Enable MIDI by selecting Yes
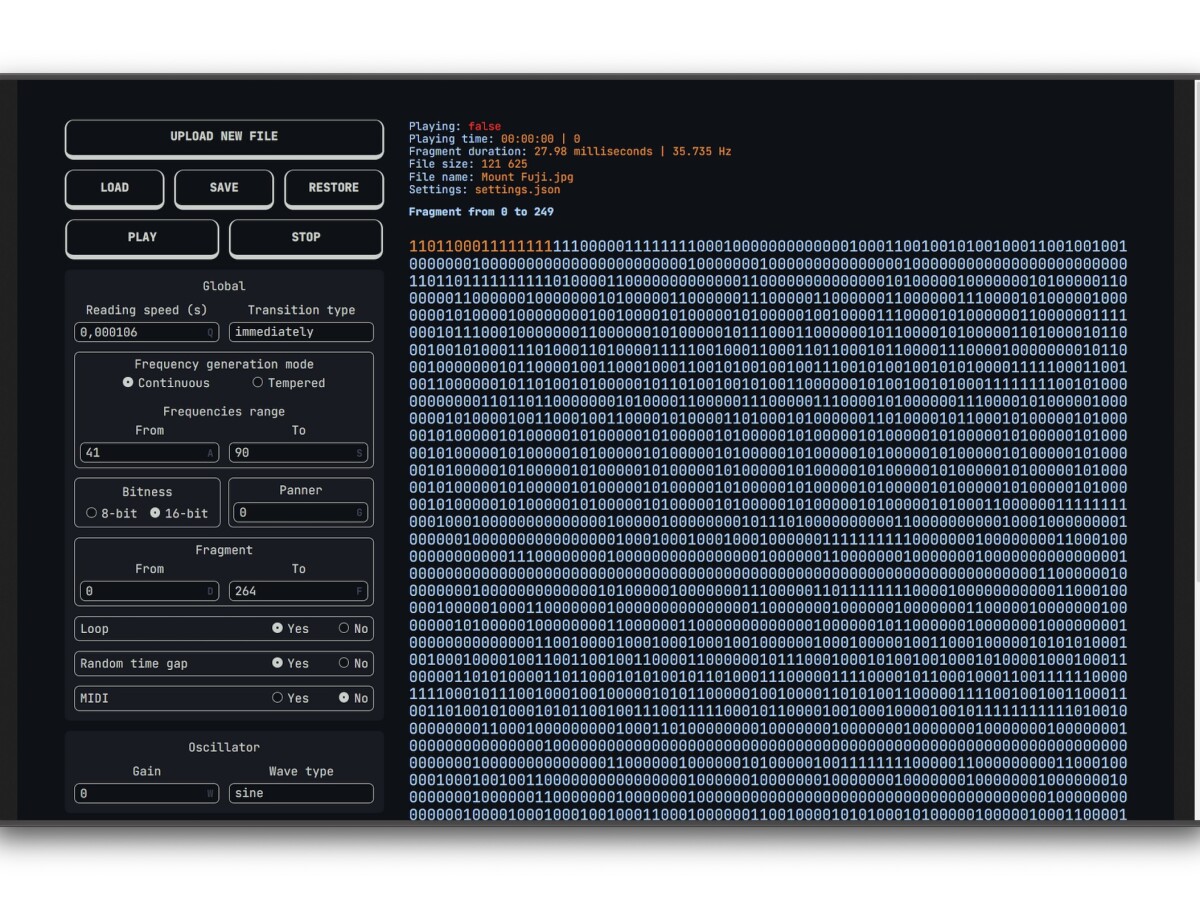 pyautogui.click(x=278, y=698)
